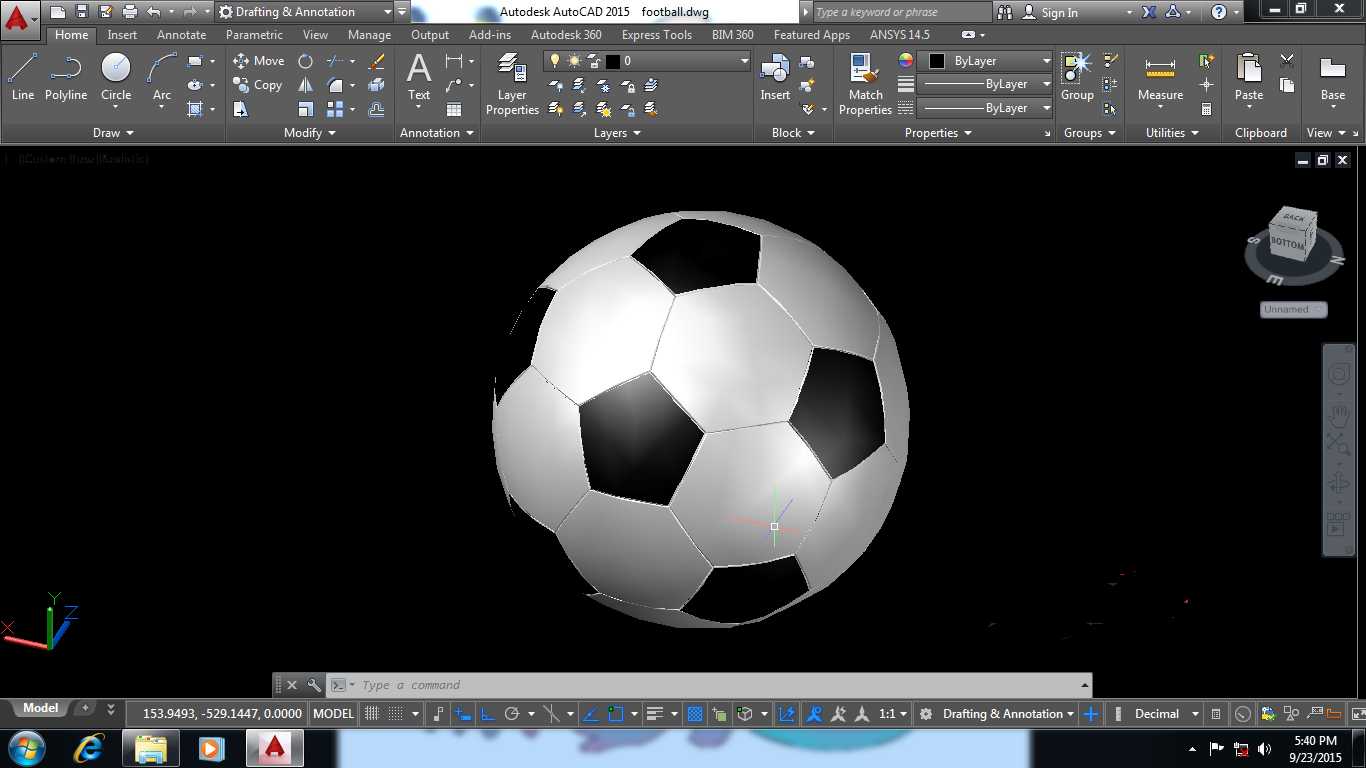Open the layer 0 dropdown list
The height and width of the screenshot is (768, 1366).
click(x=647, y=61)
